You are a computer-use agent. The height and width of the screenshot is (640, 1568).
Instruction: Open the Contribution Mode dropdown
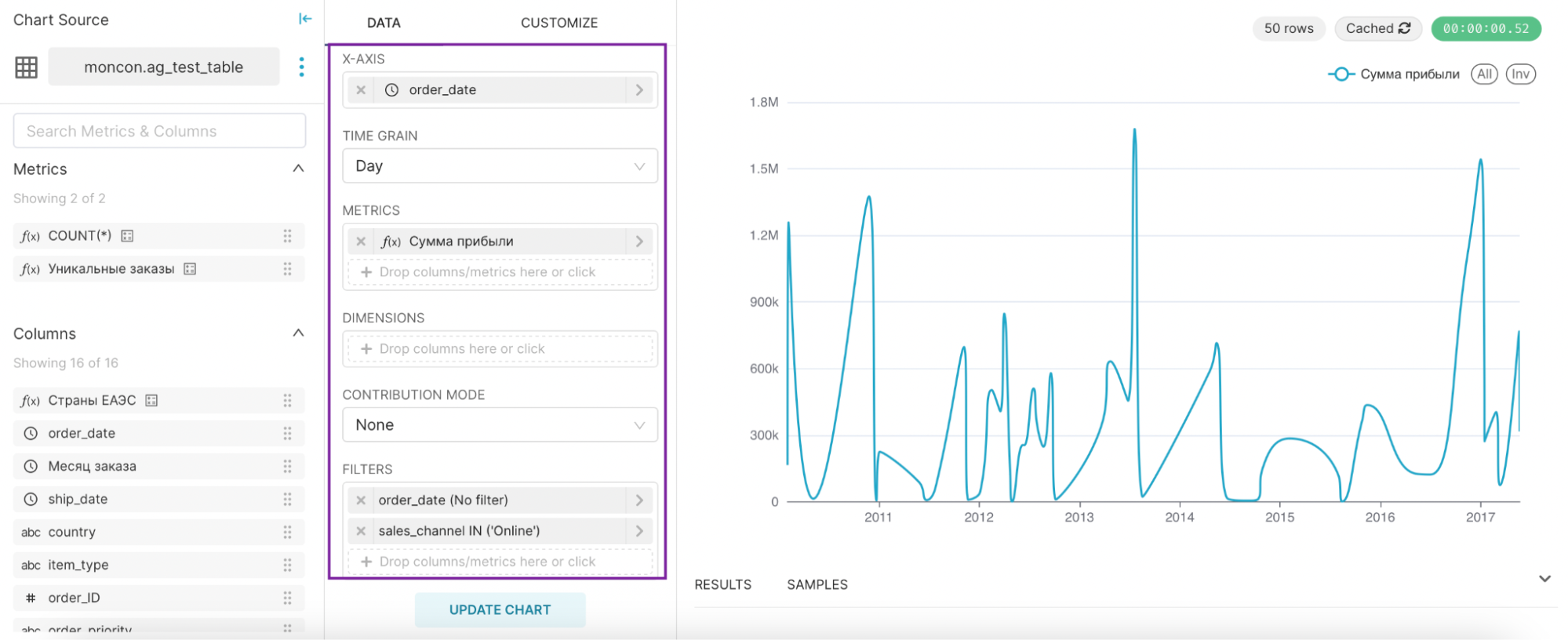500,425
